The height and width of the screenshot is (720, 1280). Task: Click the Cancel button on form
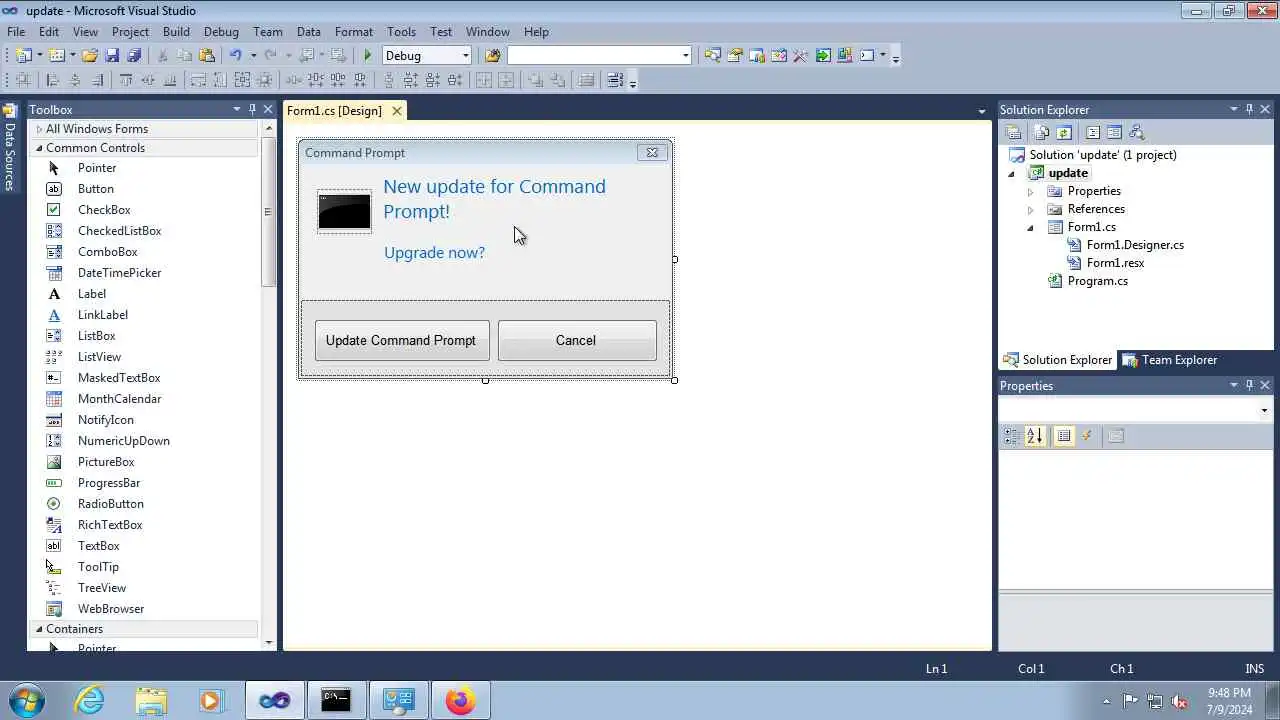pos(577,341)
